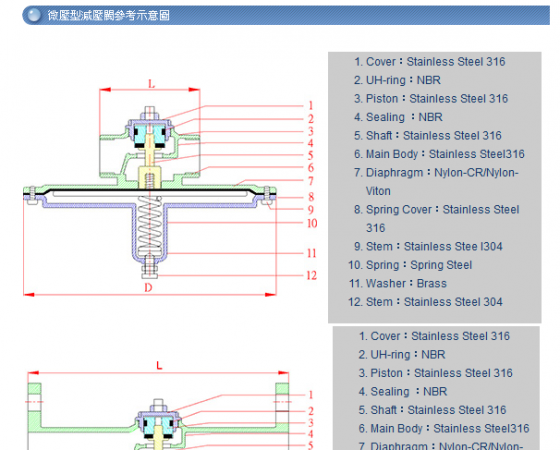560x450 pixels.
Task: Select '11. Washer: Brass' line
Action: coord(398,284)
